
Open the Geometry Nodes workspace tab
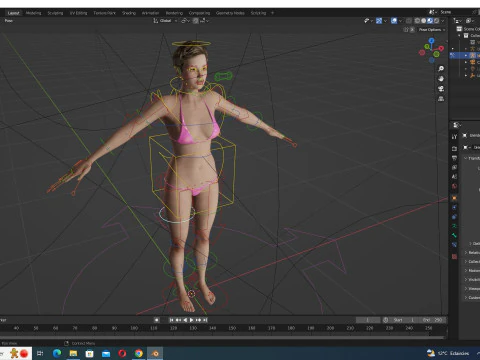pos(230,13)
